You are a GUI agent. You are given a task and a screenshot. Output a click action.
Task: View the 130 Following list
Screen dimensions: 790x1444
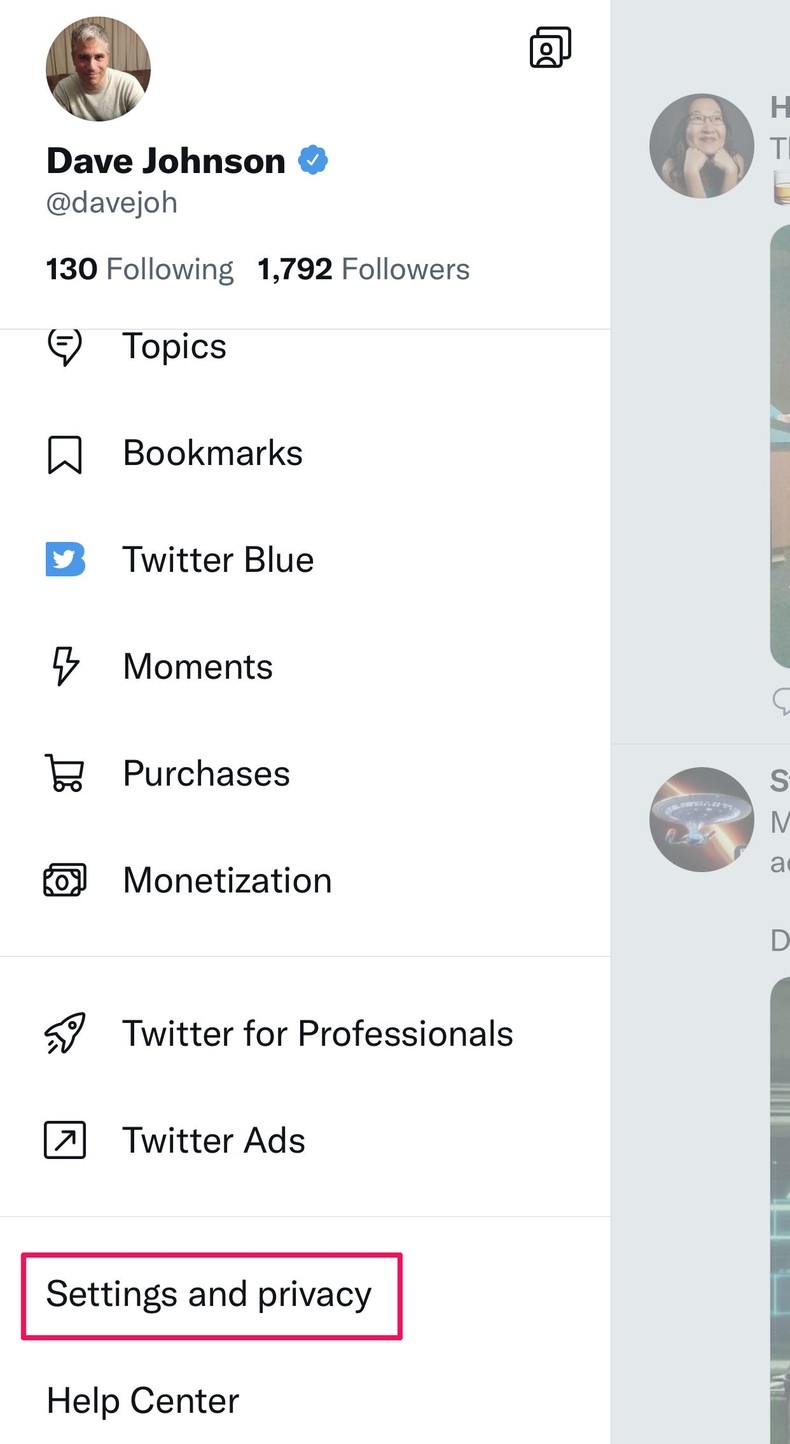click(139, 268)
